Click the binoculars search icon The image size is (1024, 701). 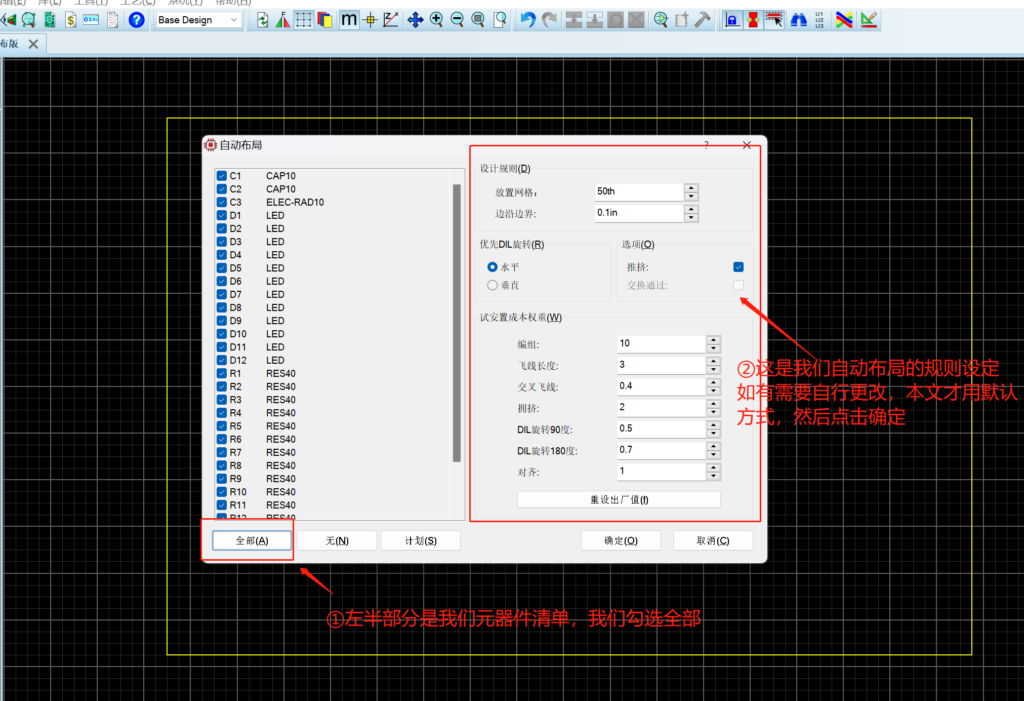click(x=799, y=20)
